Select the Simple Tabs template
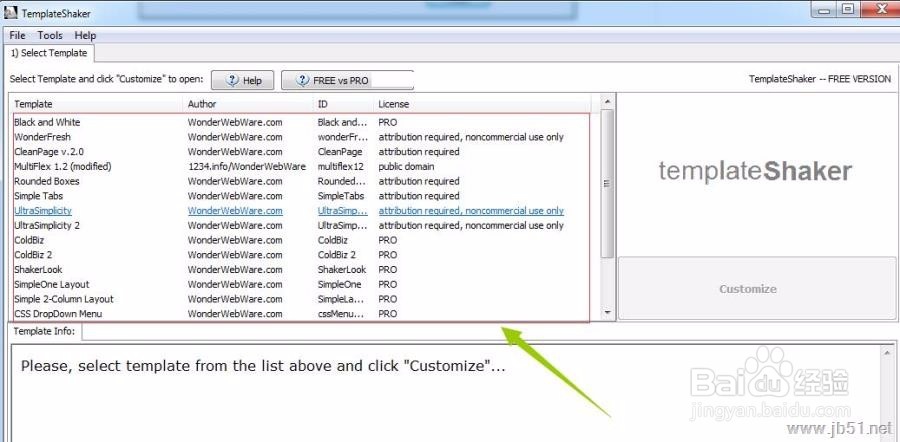Viewport: 900px width, 442px height. pyautogui.click(x=300, y=196)
